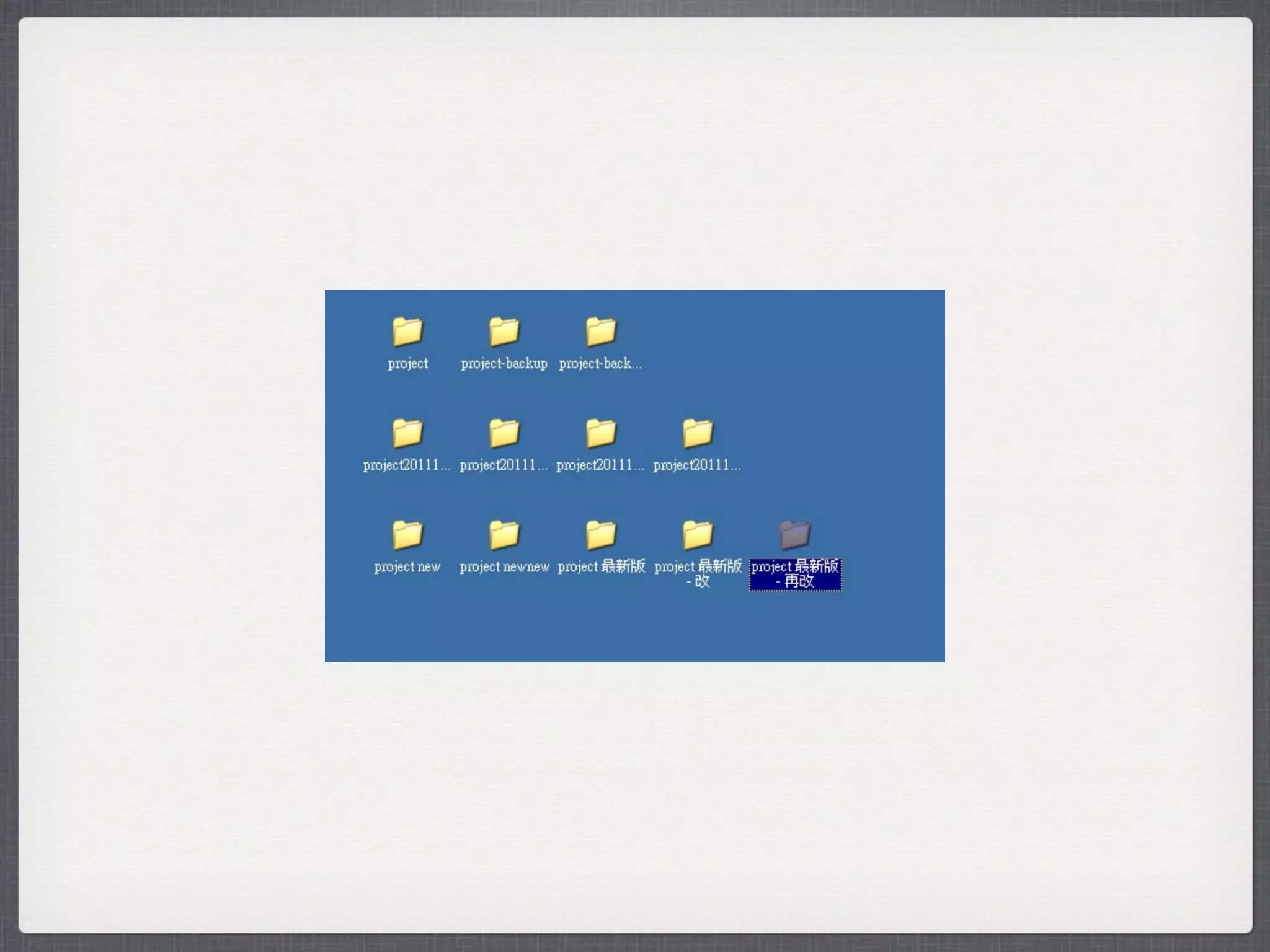Click the truncated project-back... folder icon
Screen dimensions: 1270x952
(x=600, y=331)
